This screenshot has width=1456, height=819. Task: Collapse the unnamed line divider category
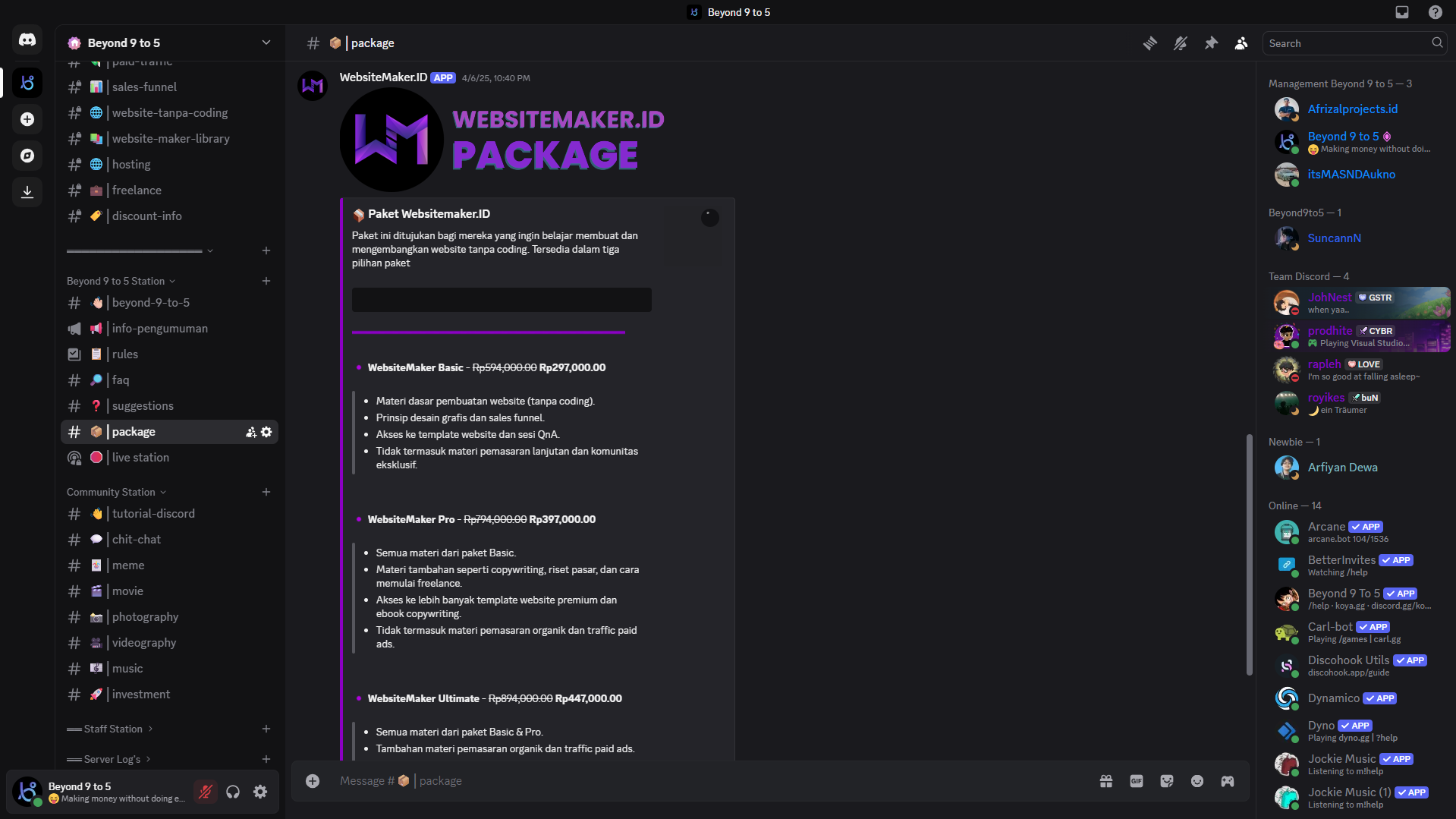140,250
